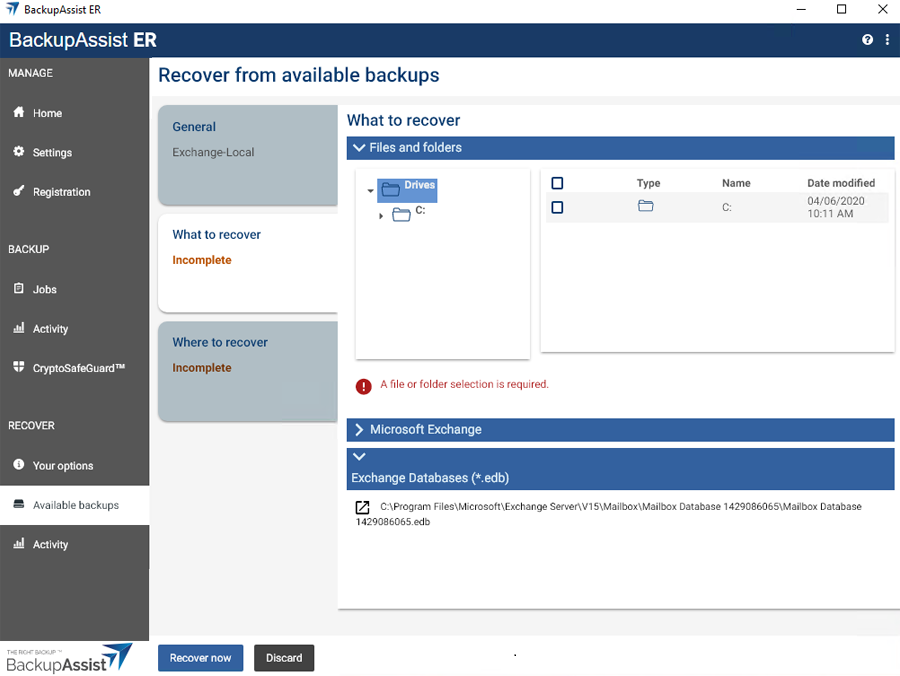Viewport: 900px width, 676px height.
Task: Click the 'A file or folder selection is required' message
Action: pyautogui.click(x=464, y=384)
